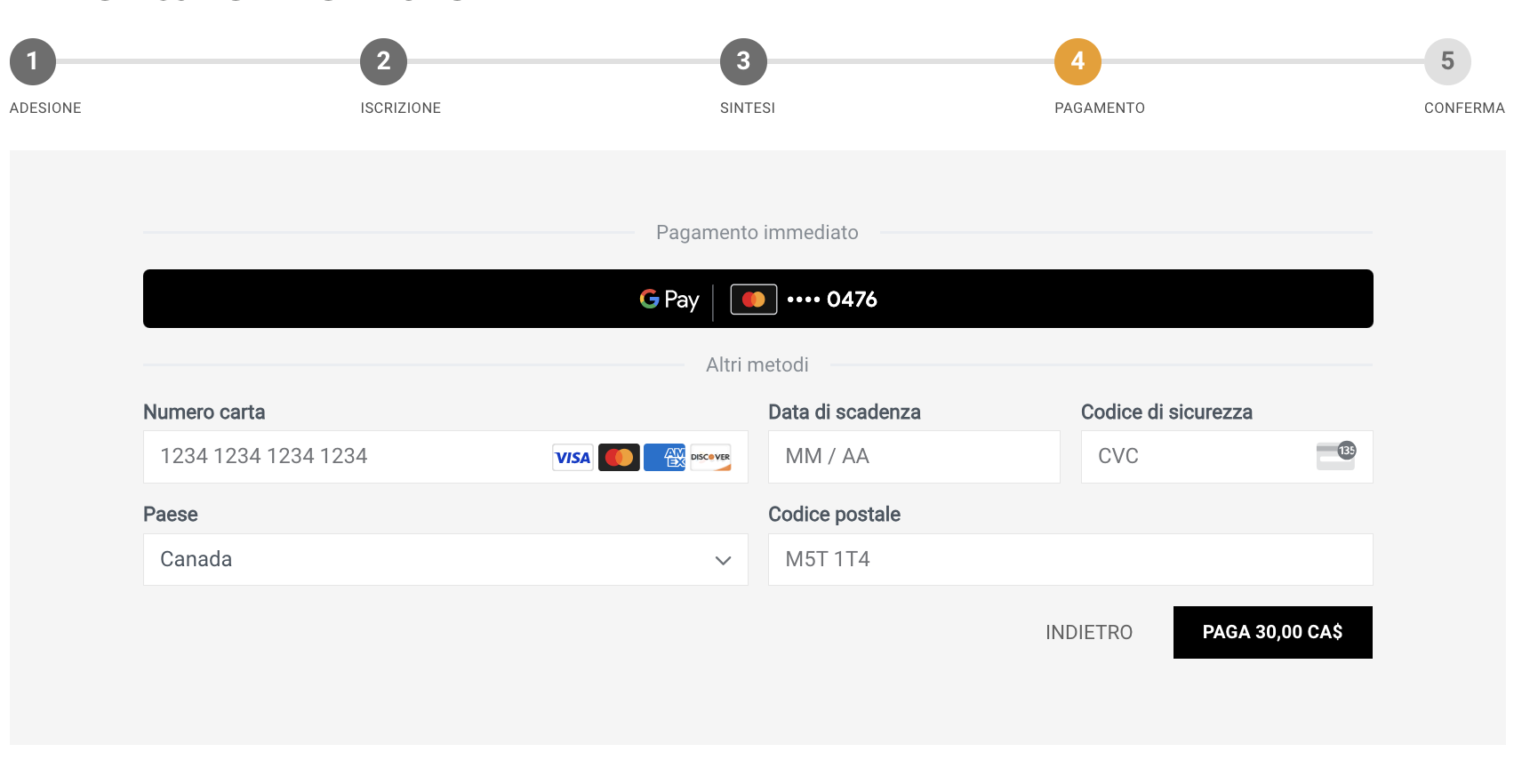Click the Discover card icon
Image resolution: width=1538 pixels, height=784 pixels.
point(710,458)
